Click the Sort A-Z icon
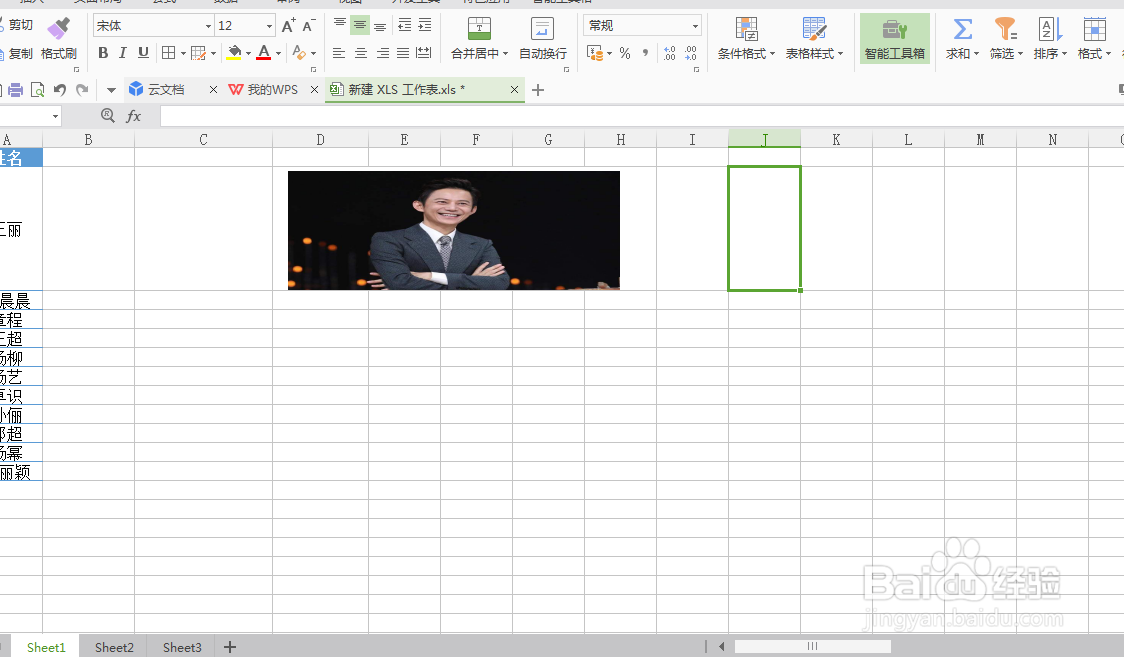 click(1050, 29)
